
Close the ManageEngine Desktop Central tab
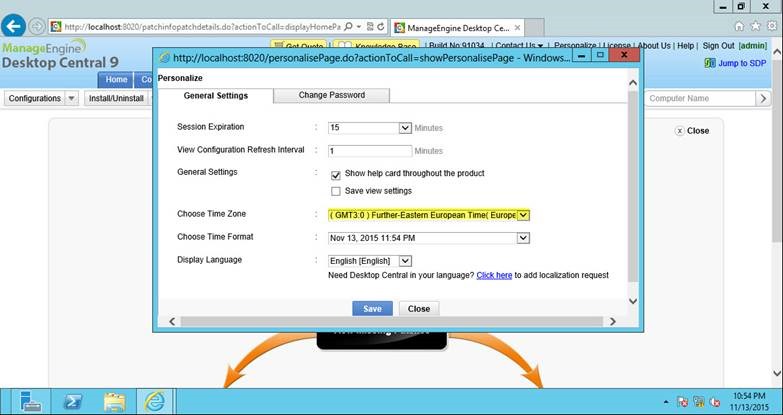click(x=517, y=28)
